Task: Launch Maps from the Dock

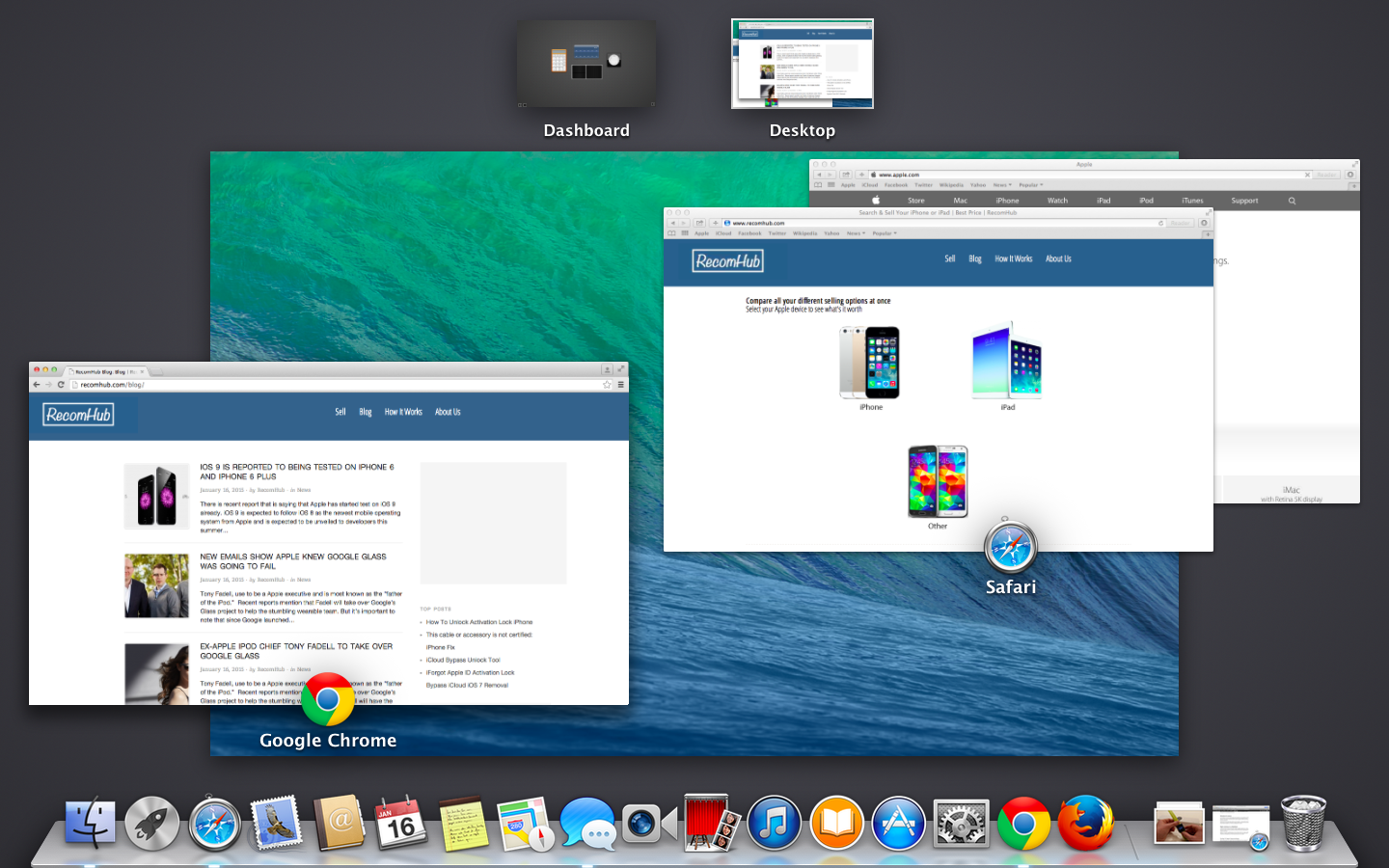Action: 526,824
